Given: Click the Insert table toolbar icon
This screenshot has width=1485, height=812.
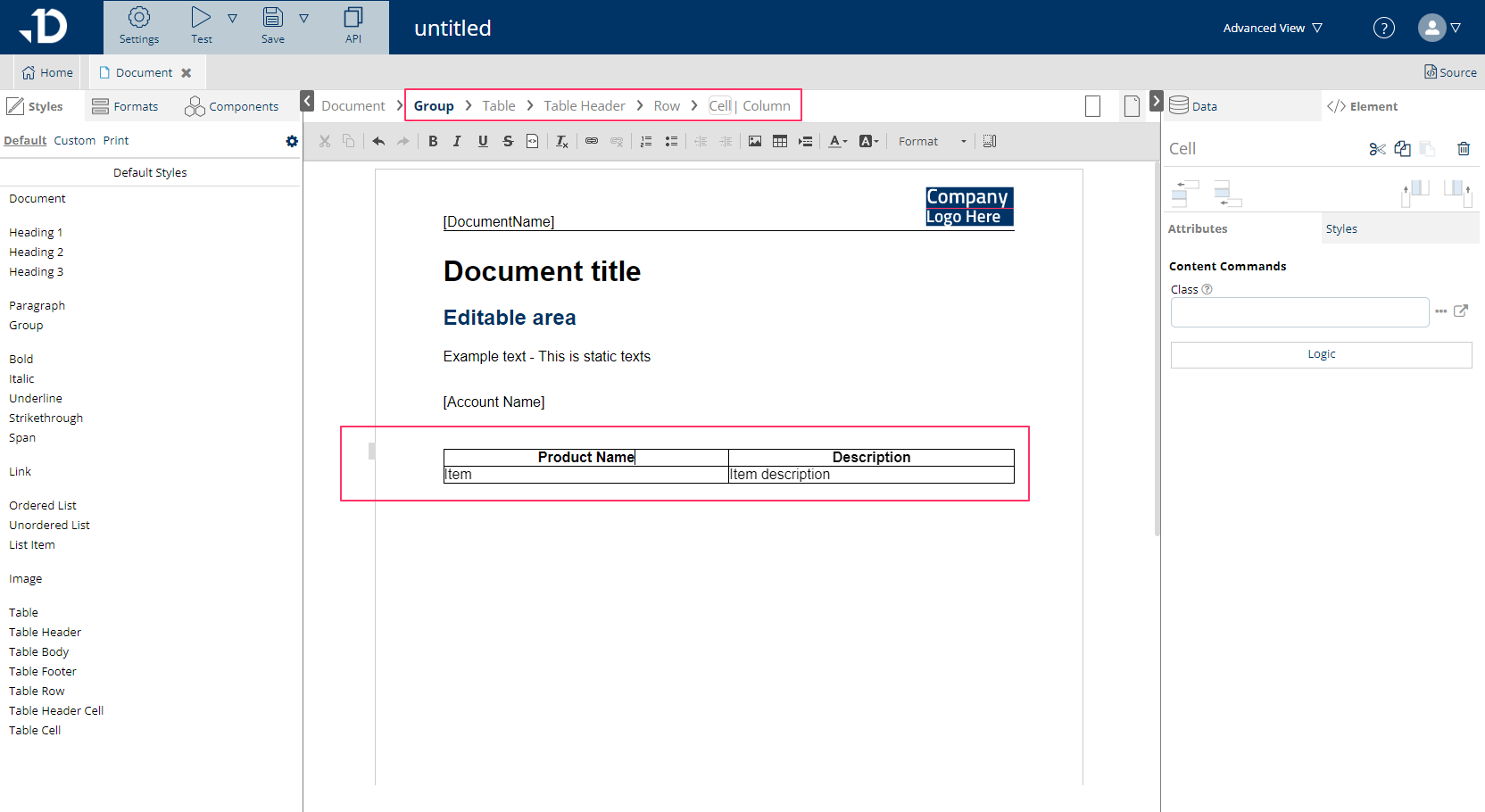Looking at the screenshot, I should [780, 141].
